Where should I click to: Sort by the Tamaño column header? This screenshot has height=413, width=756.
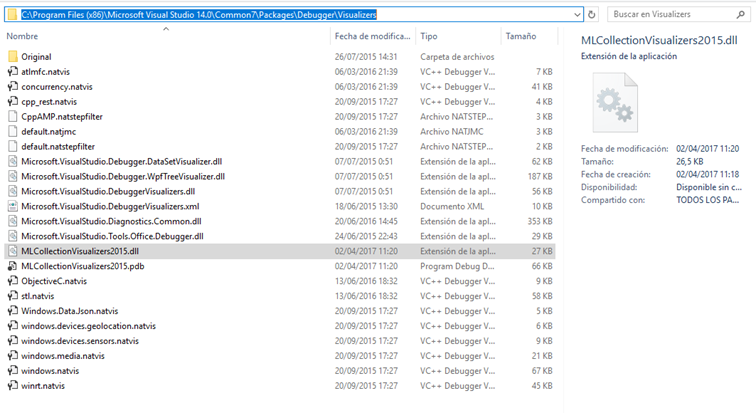pos(521,36)
